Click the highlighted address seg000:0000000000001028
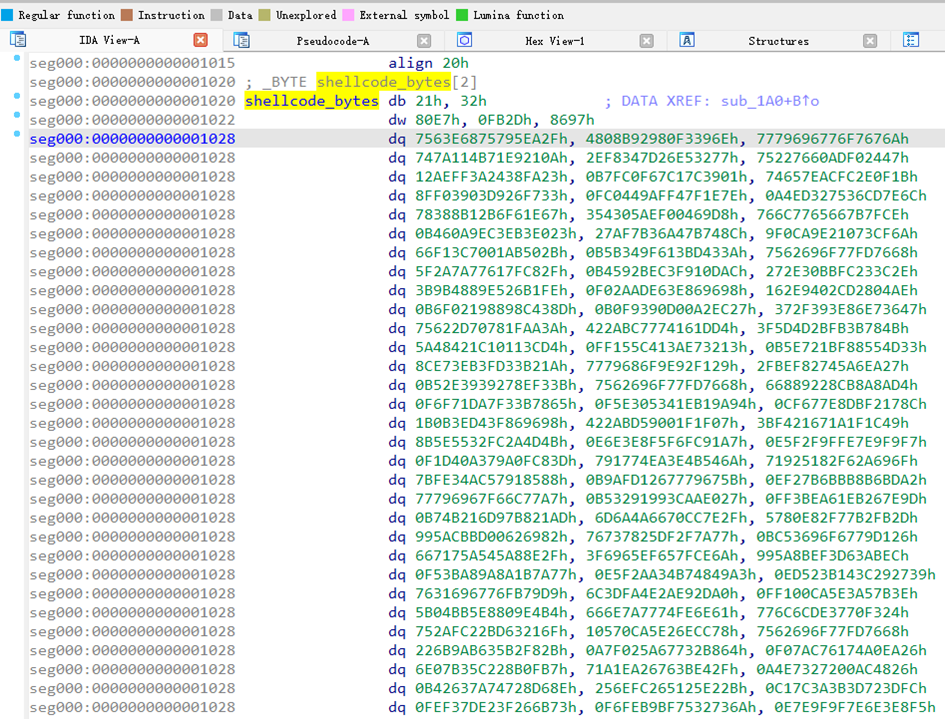The width and height of the screenshot is (945, 719). (x=133, y=139)
